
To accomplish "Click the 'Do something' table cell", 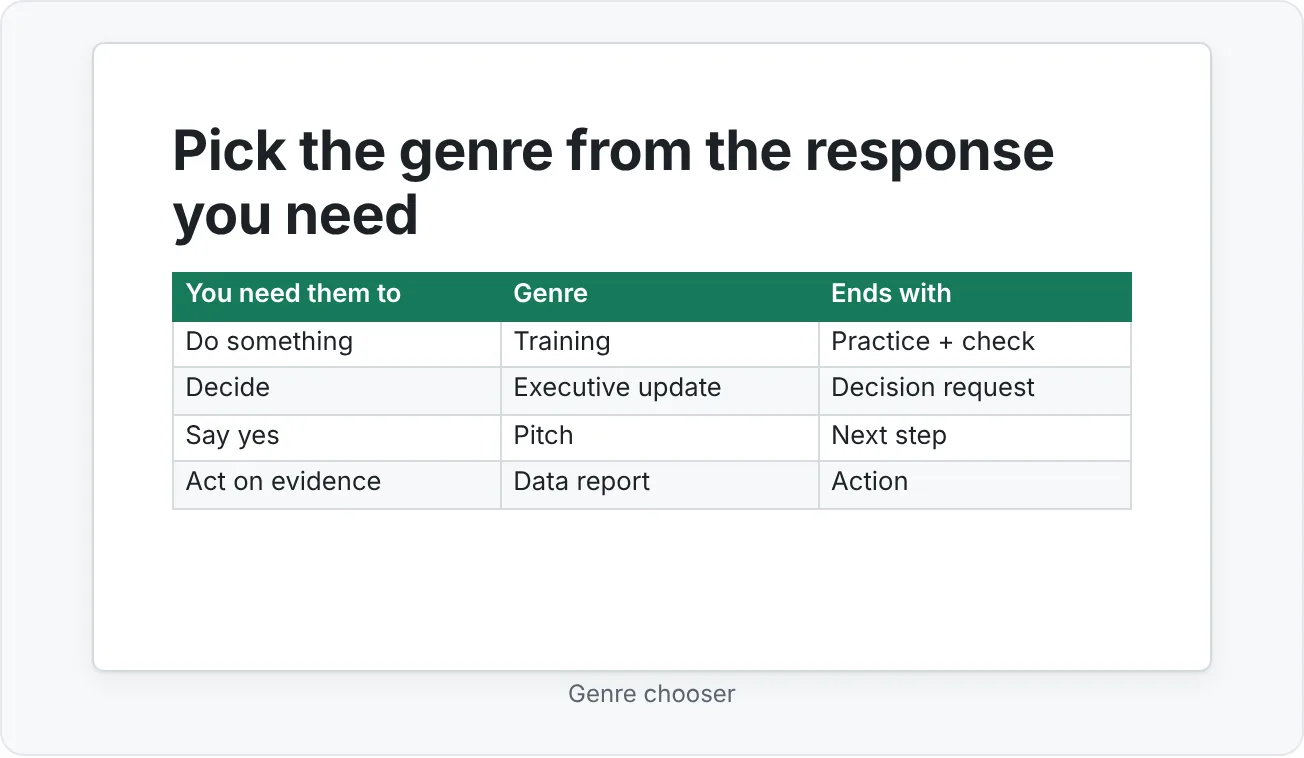I will click(337, 342).
